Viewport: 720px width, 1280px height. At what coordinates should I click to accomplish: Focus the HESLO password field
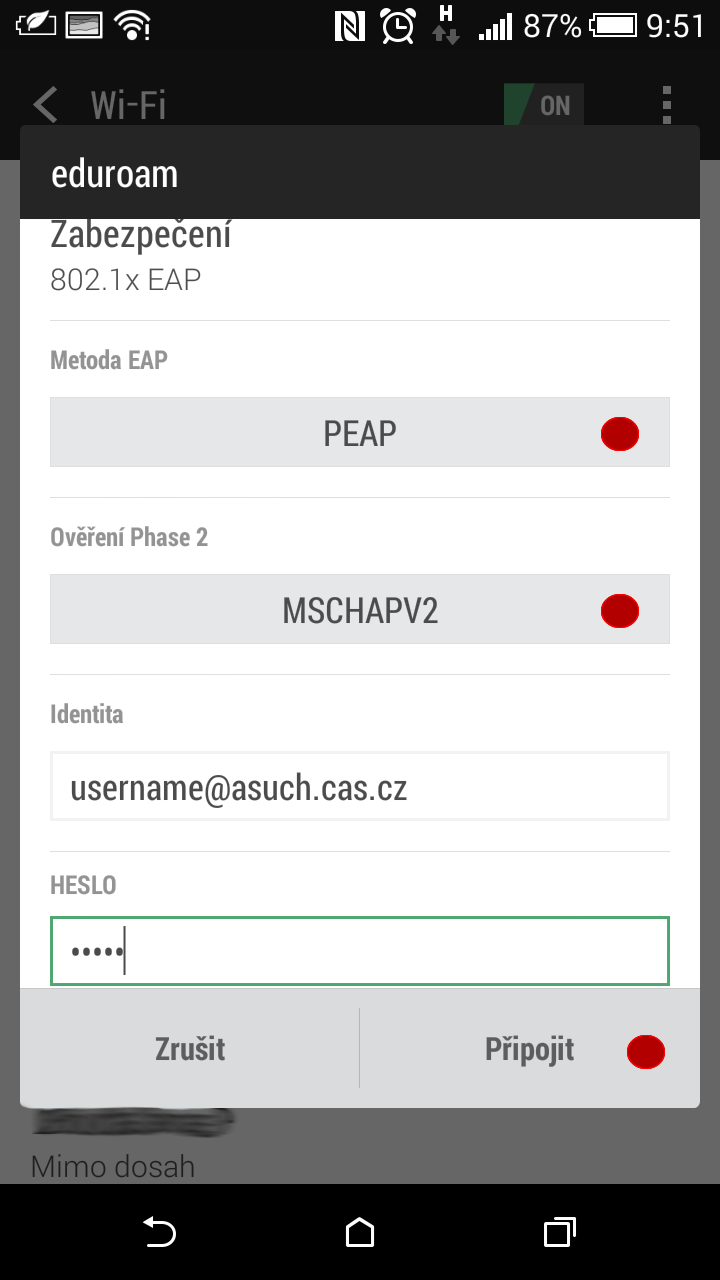(x=360, y=951)
